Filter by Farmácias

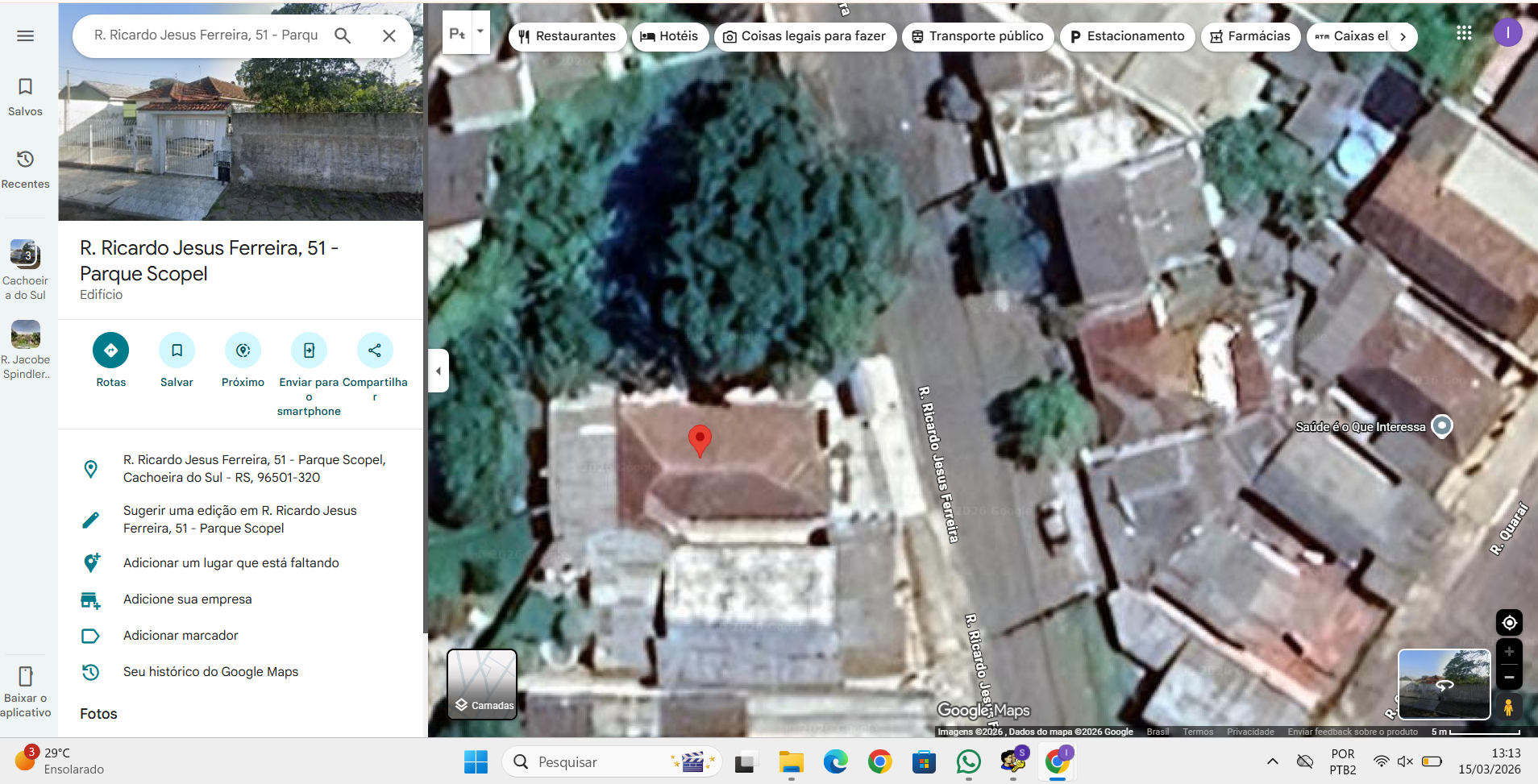(1250, 36)
